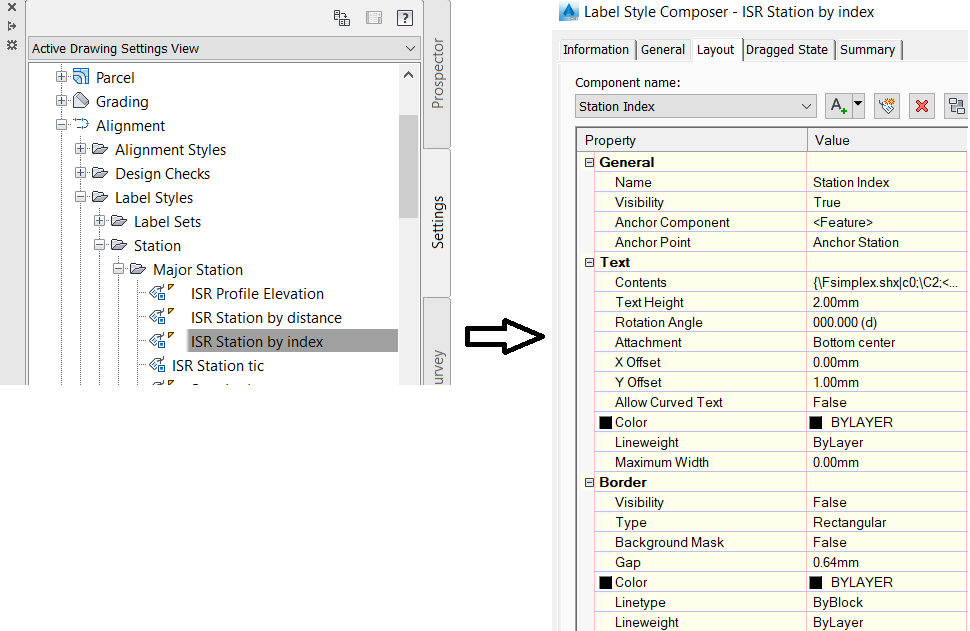Expand the Alignment Styles node

pos(80,148)
